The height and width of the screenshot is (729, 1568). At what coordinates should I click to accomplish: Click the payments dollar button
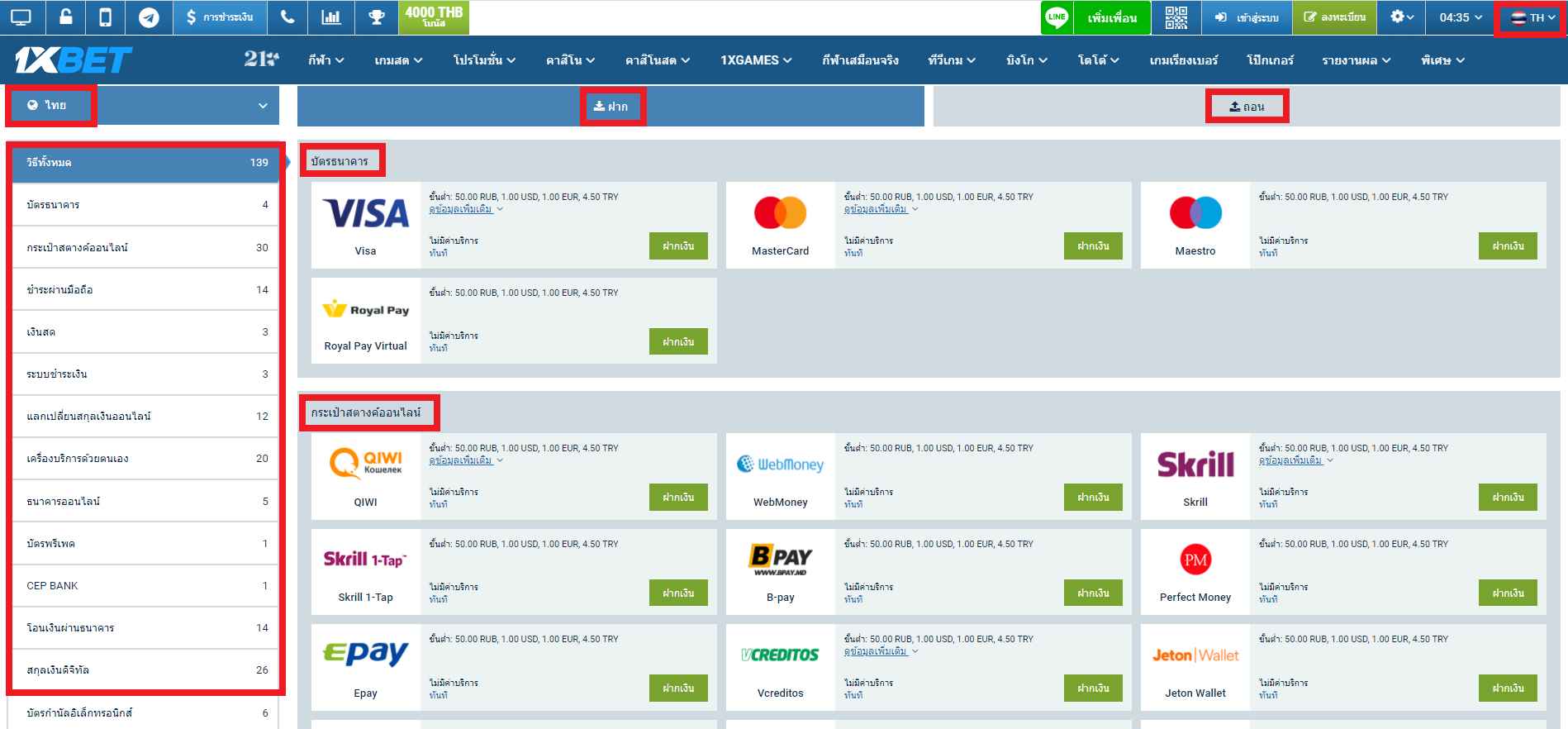[x=220, y=17]
